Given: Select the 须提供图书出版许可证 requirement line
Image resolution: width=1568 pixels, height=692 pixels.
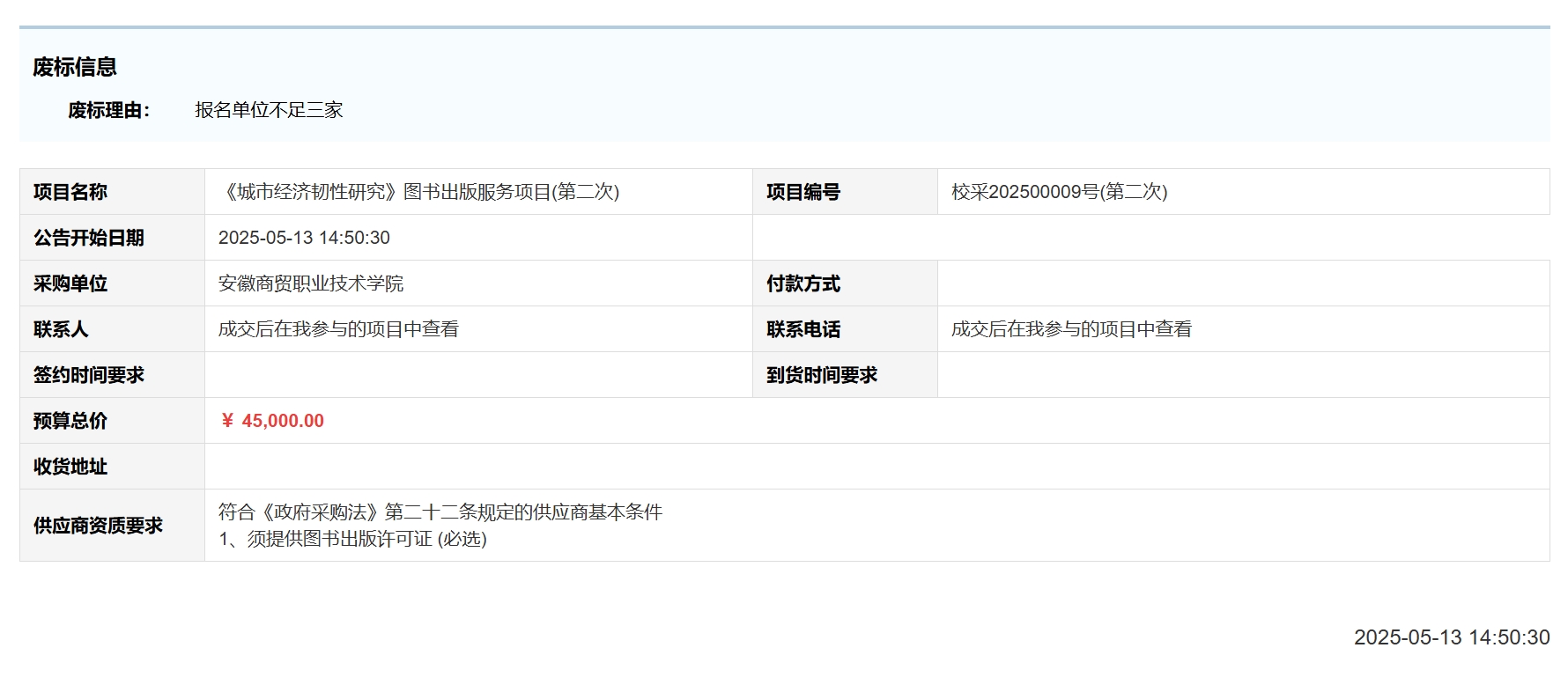Looking at the screenshot, I should coord(352,539).
